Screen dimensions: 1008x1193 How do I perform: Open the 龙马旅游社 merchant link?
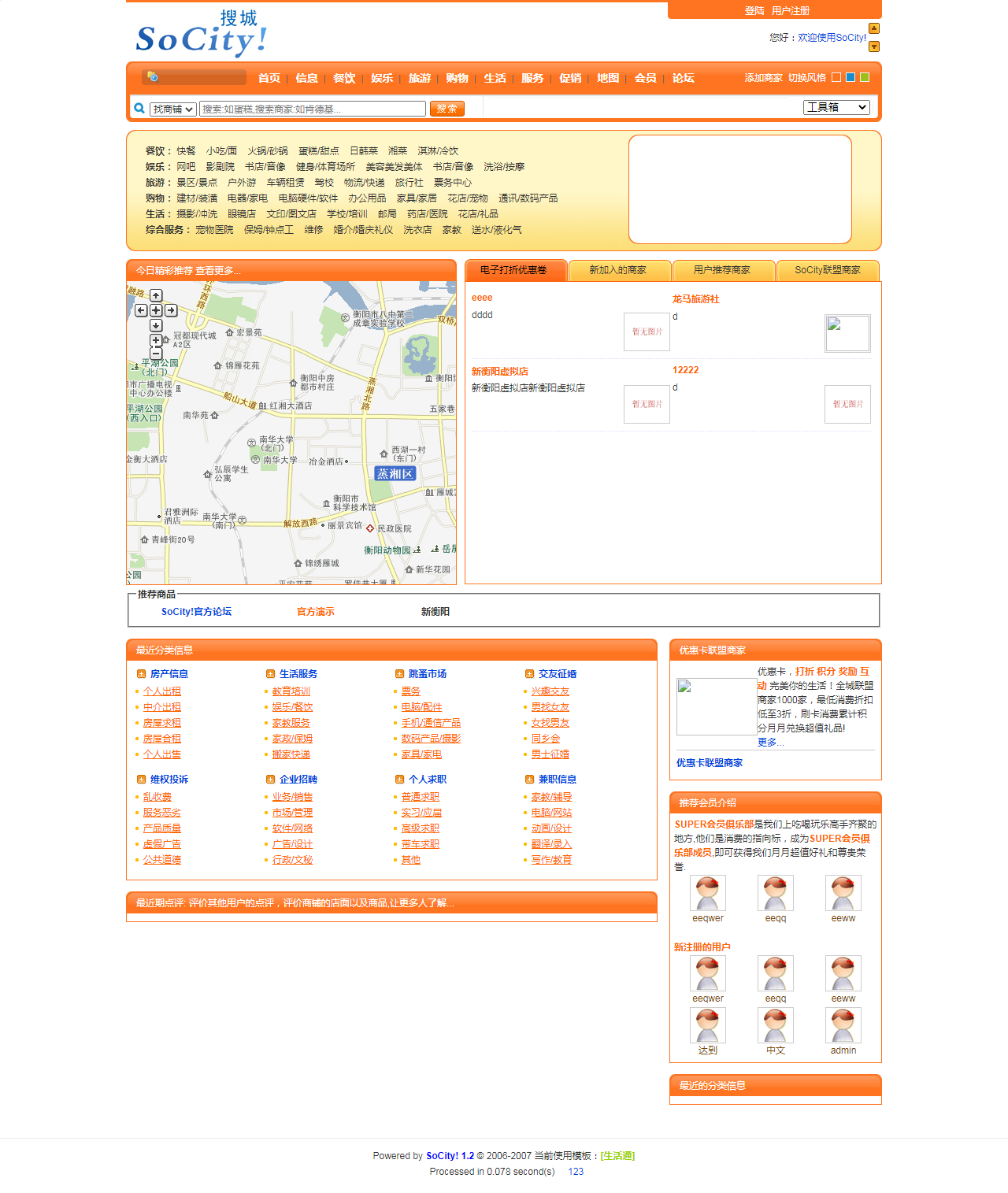pyautogui.click(x=696, y=299)
